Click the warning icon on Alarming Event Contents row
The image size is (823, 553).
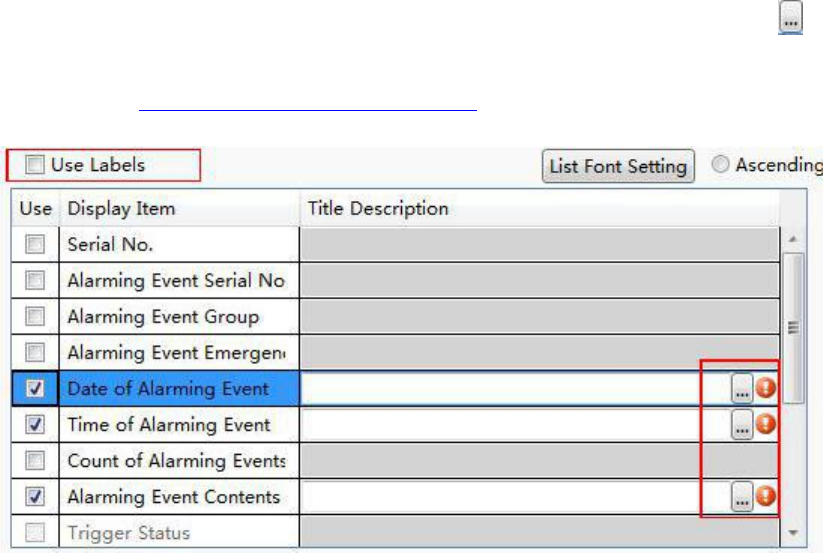(766, 497)
